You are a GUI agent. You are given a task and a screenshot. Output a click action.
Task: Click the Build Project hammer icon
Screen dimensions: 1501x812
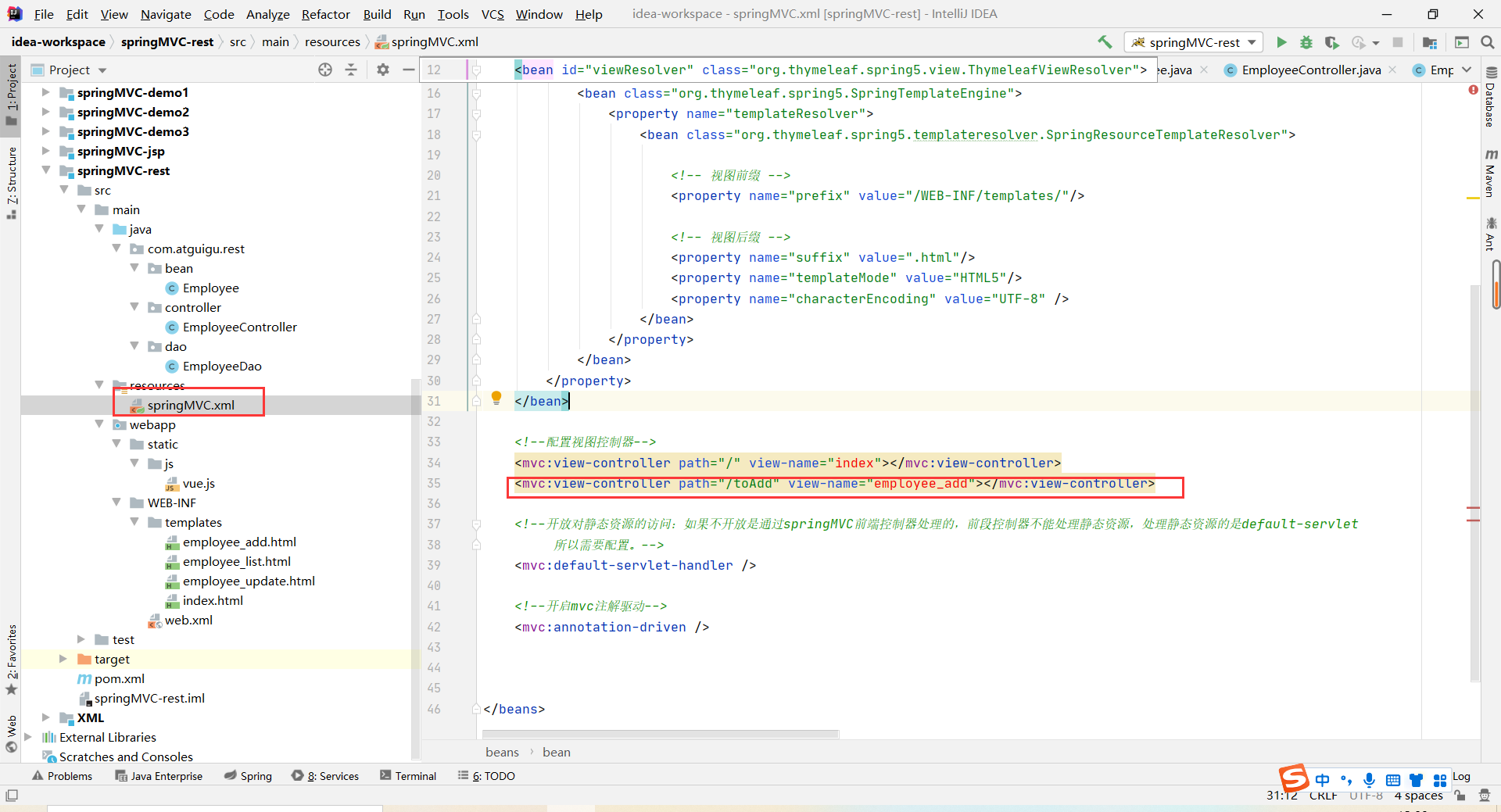click(1104, 41)
